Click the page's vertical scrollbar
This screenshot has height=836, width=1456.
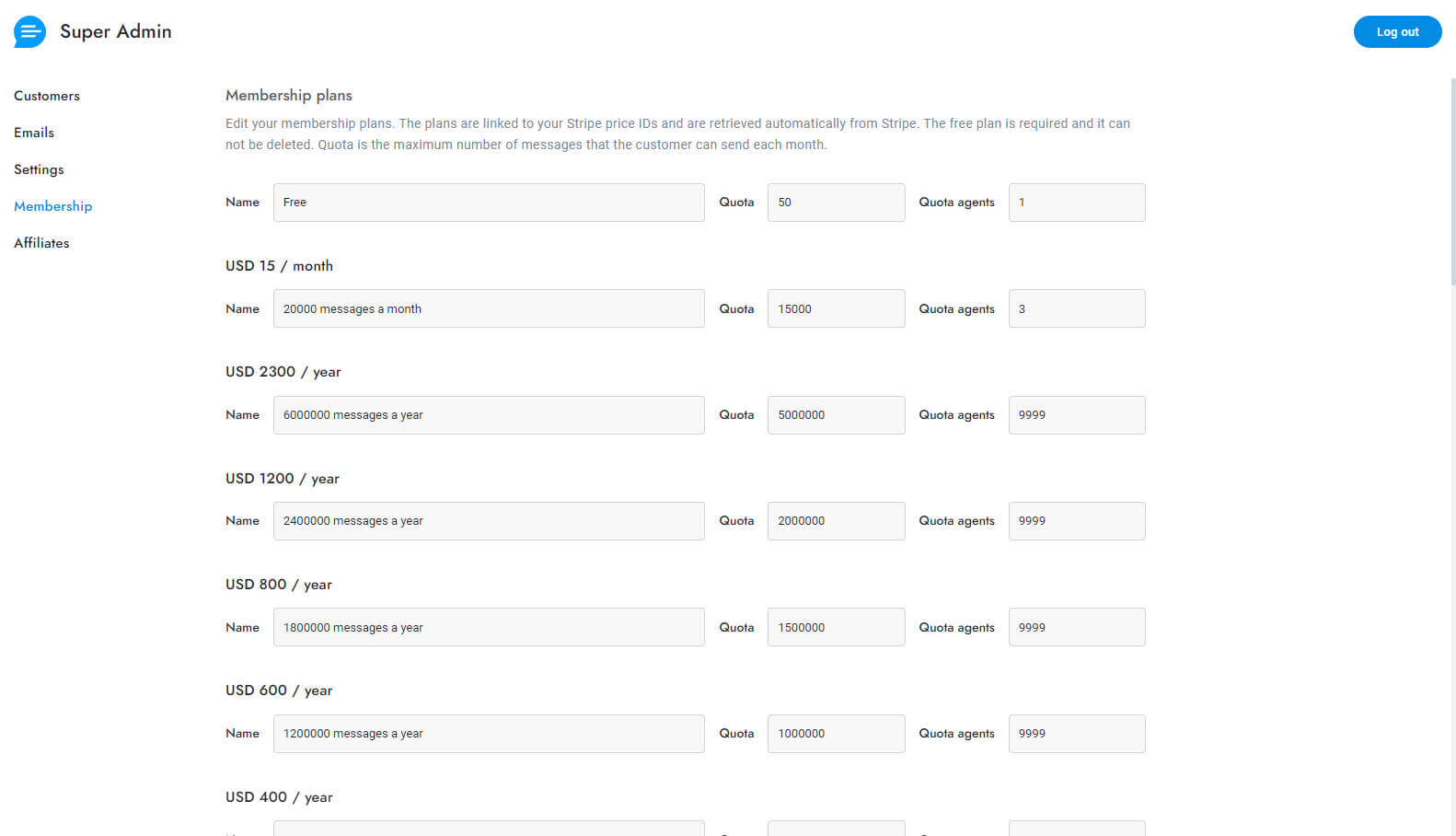1452,184
